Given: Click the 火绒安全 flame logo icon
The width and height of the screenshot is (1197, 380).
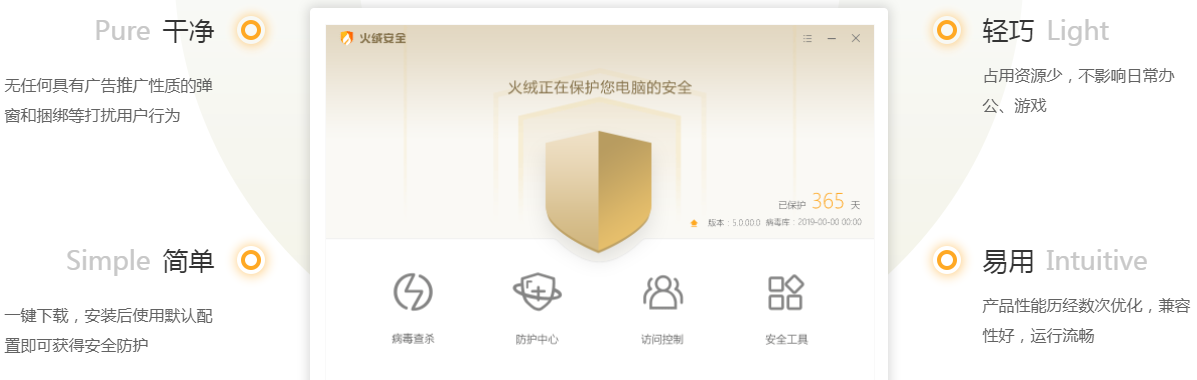Looking at the screenshot, I should [347, 38].
